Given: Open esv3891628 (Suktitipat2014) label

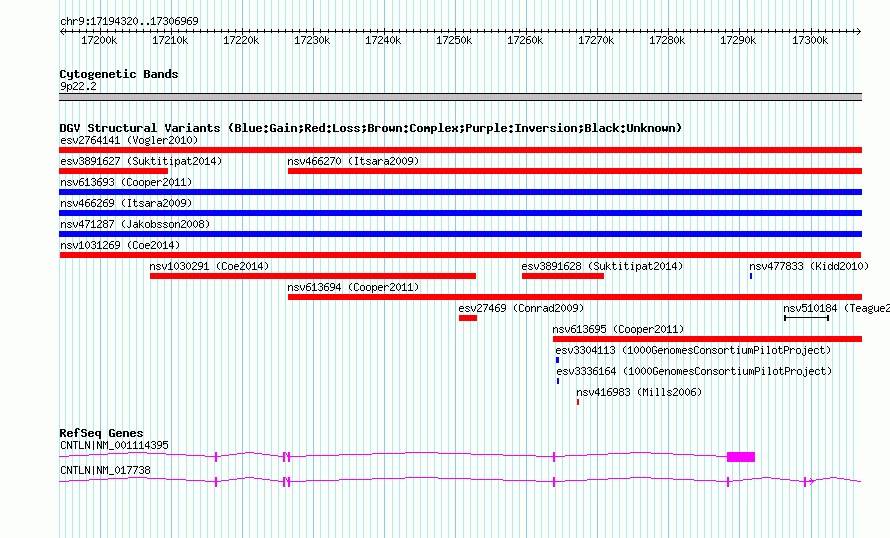Looking at the screenshot, I should (602, 266).
